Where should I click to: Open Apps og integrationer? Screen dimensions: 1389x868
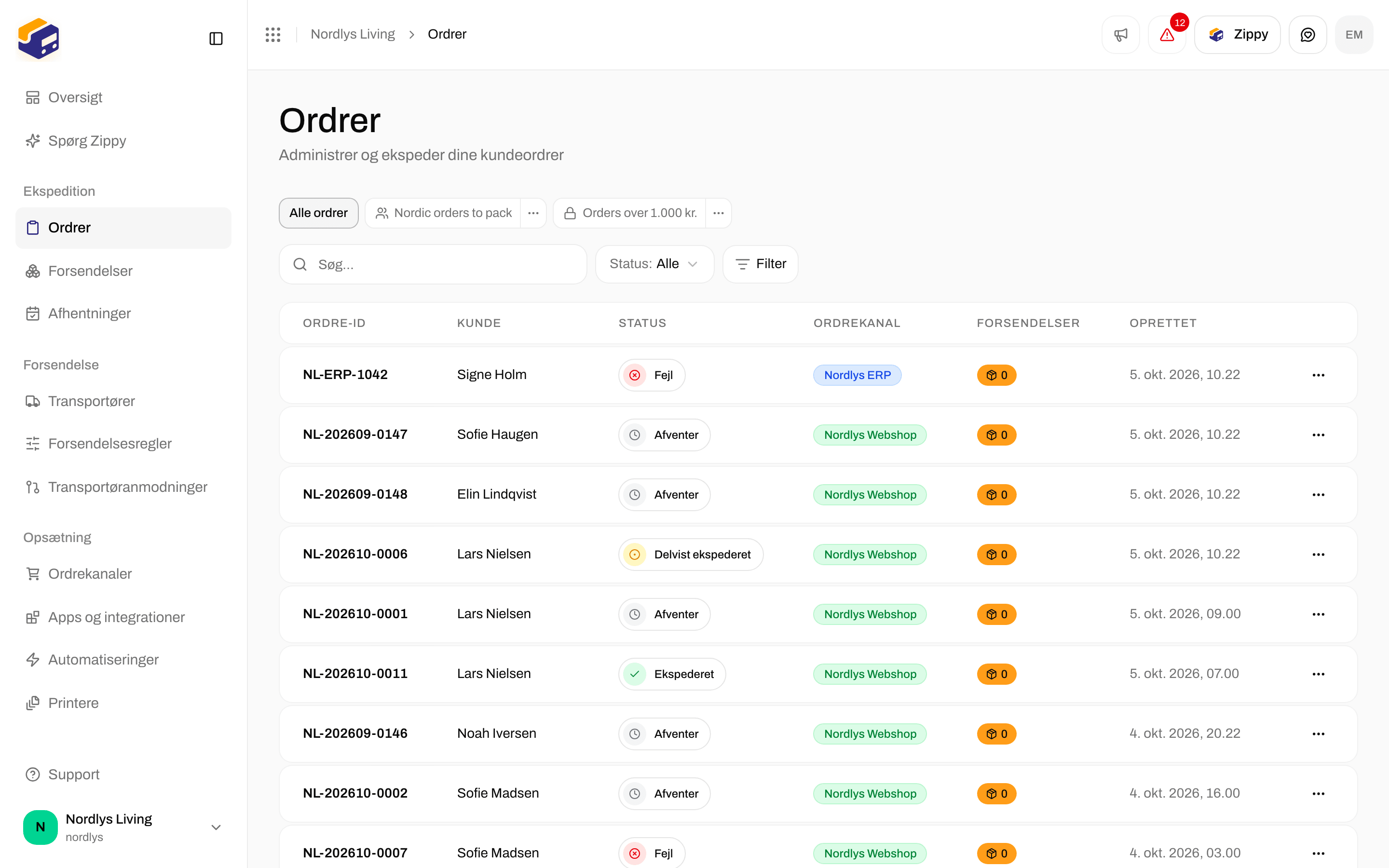pos(123,617)
